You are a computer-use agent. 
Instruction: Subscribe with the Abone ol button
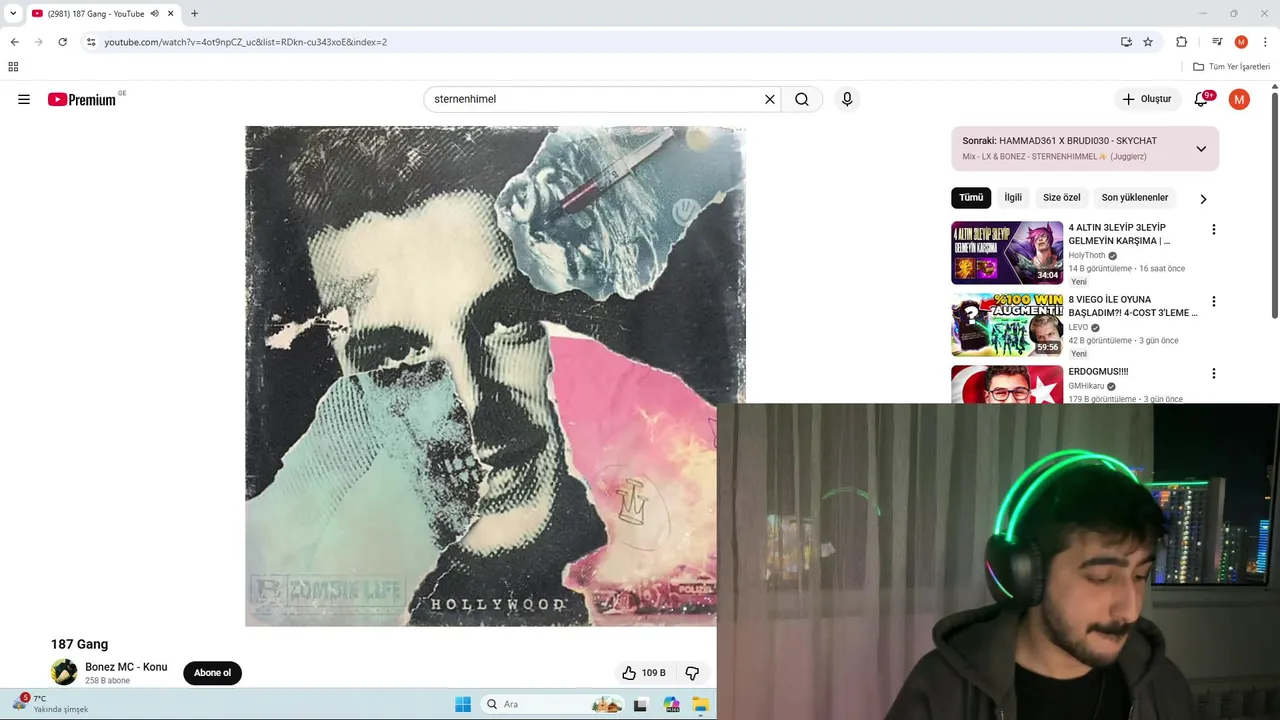212,673
